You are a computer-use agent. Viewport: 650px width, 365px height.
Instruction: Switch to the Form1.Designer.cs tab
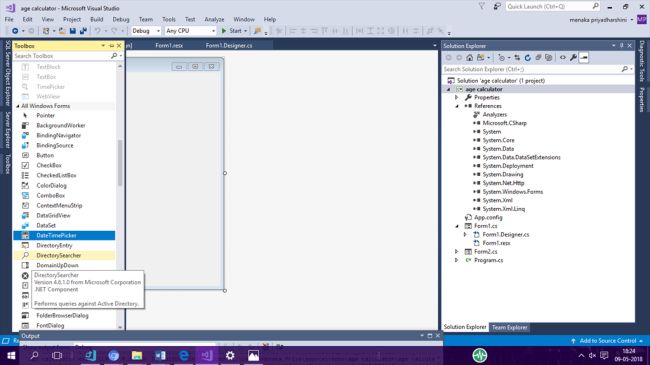click(x=229, y=46)
